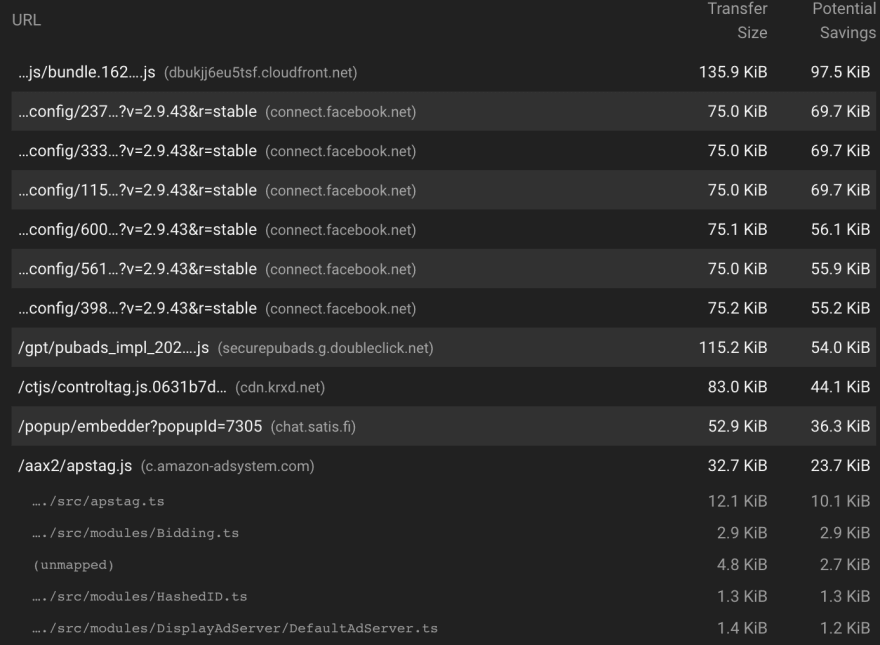Open the config/600 facebook URL

point(138,230)
